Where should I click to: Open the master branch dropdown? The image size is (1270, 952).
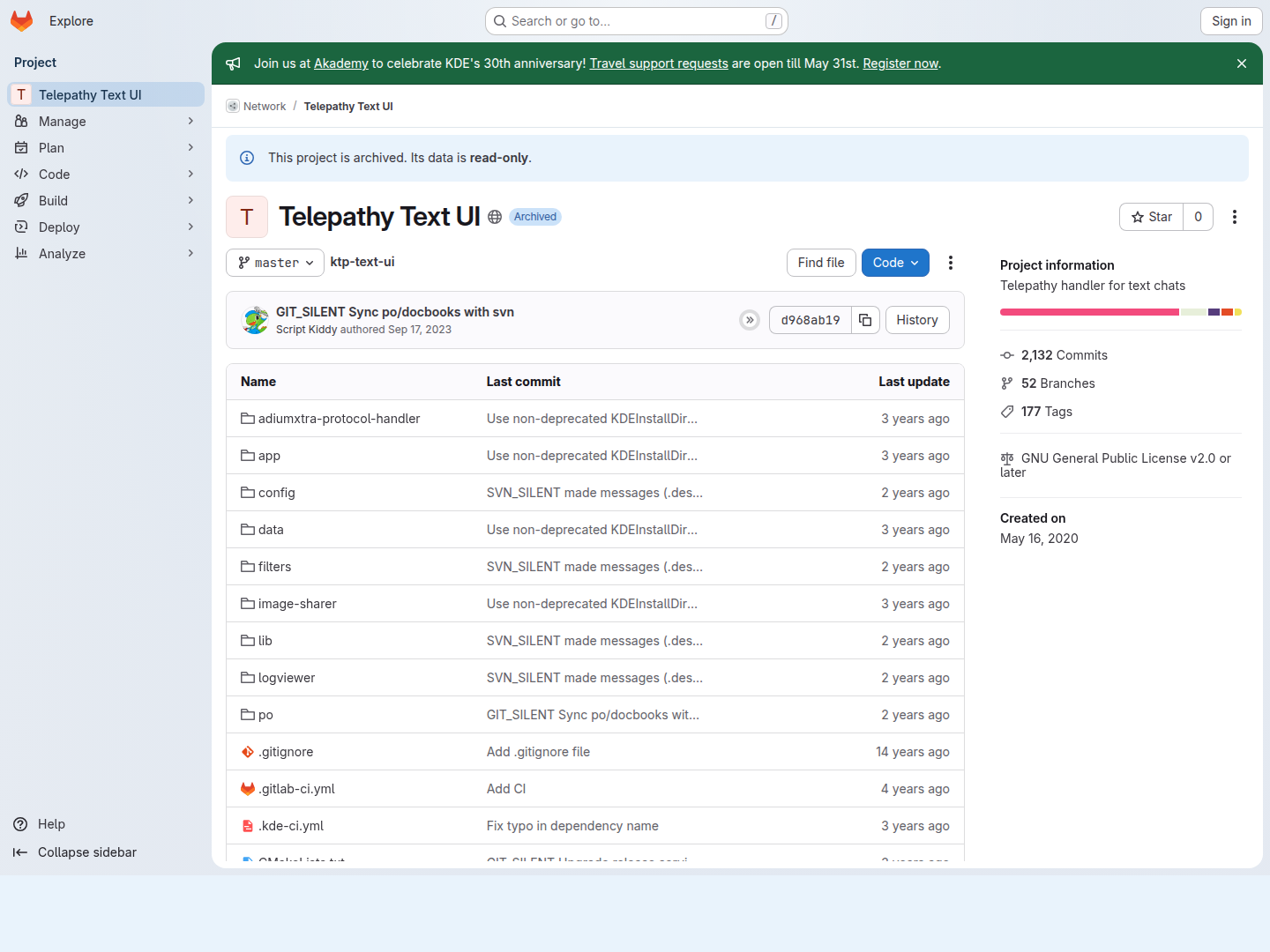pos(275,263)
